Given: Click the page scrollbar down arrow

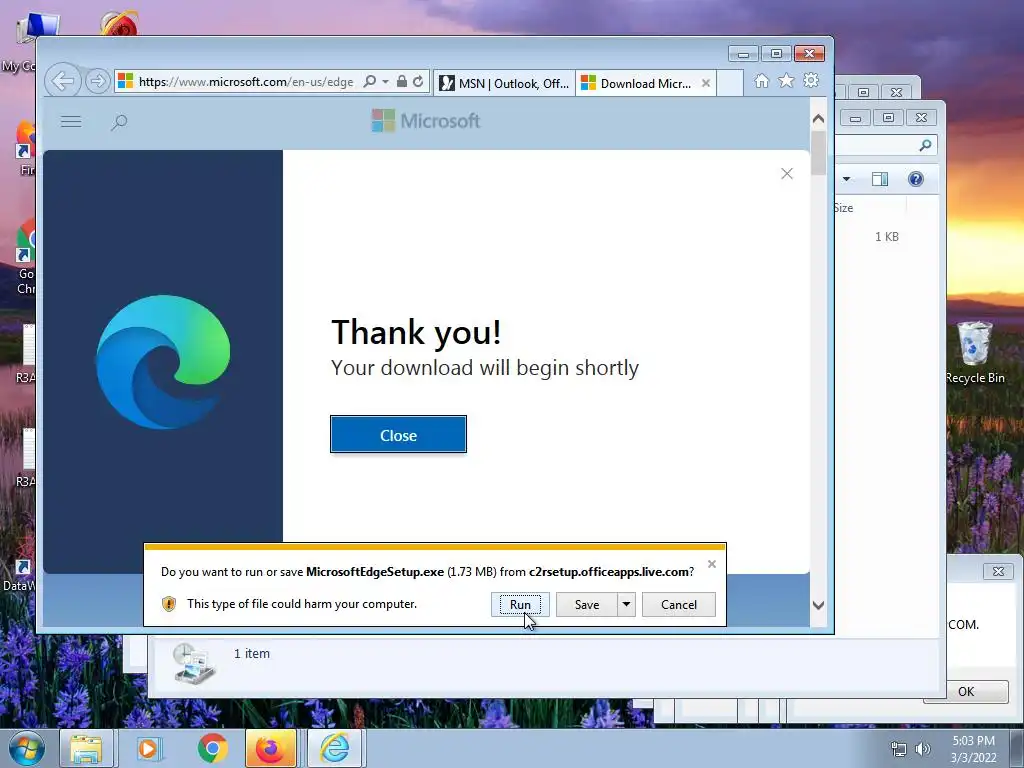Looking at the screenshot, I should tap(818, 605).
